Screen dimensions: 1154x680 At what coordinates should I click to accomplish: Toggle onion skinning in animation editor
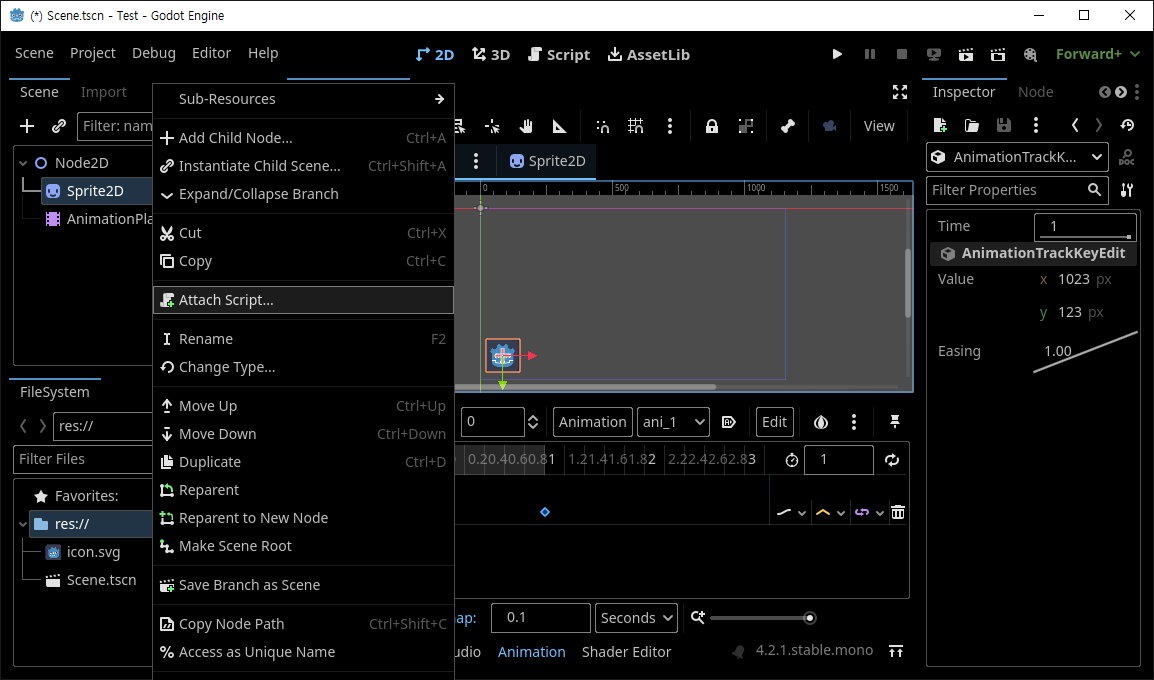click(821, 422)
